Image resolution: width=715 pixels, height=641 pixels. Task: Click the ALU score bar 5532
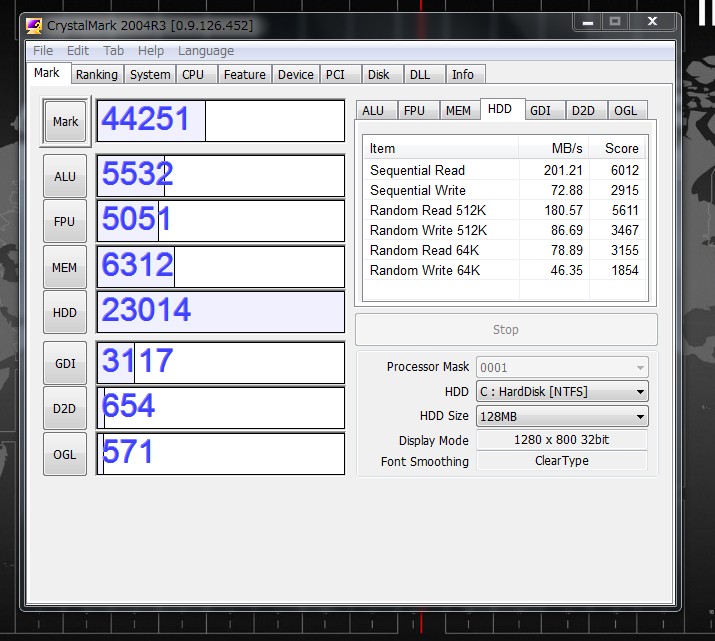pyautogui.click(x=221, y=176)
